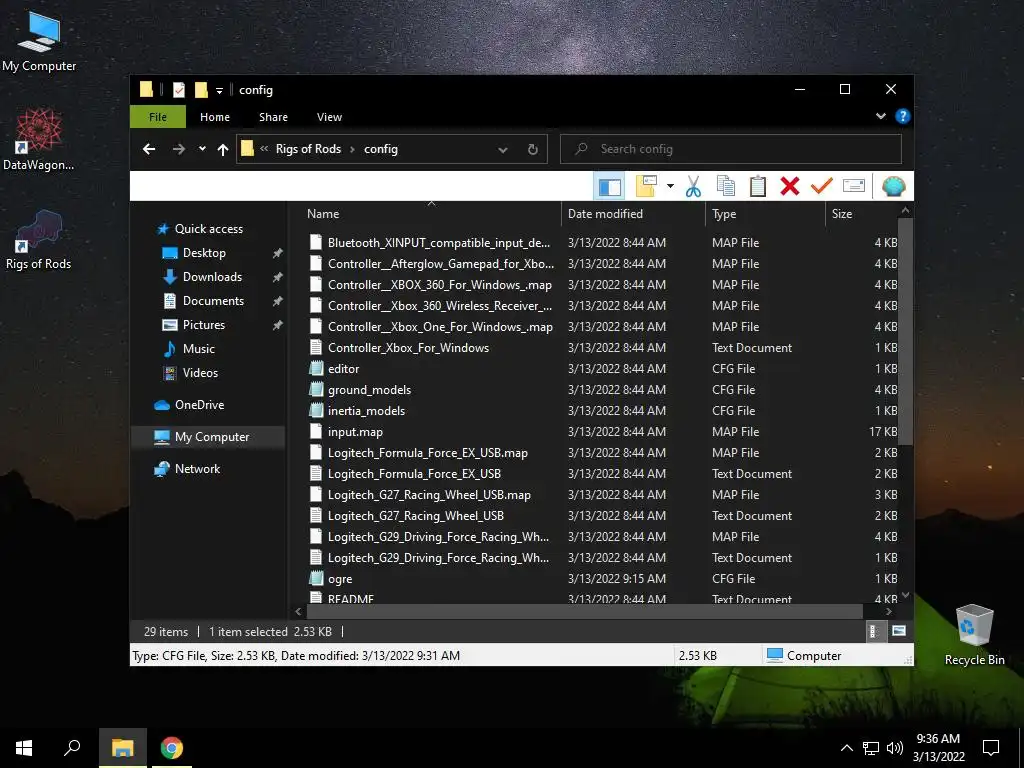Click the Properties icon in title bar
Viewport: 1024px width, 768px height.
point(178,90)
